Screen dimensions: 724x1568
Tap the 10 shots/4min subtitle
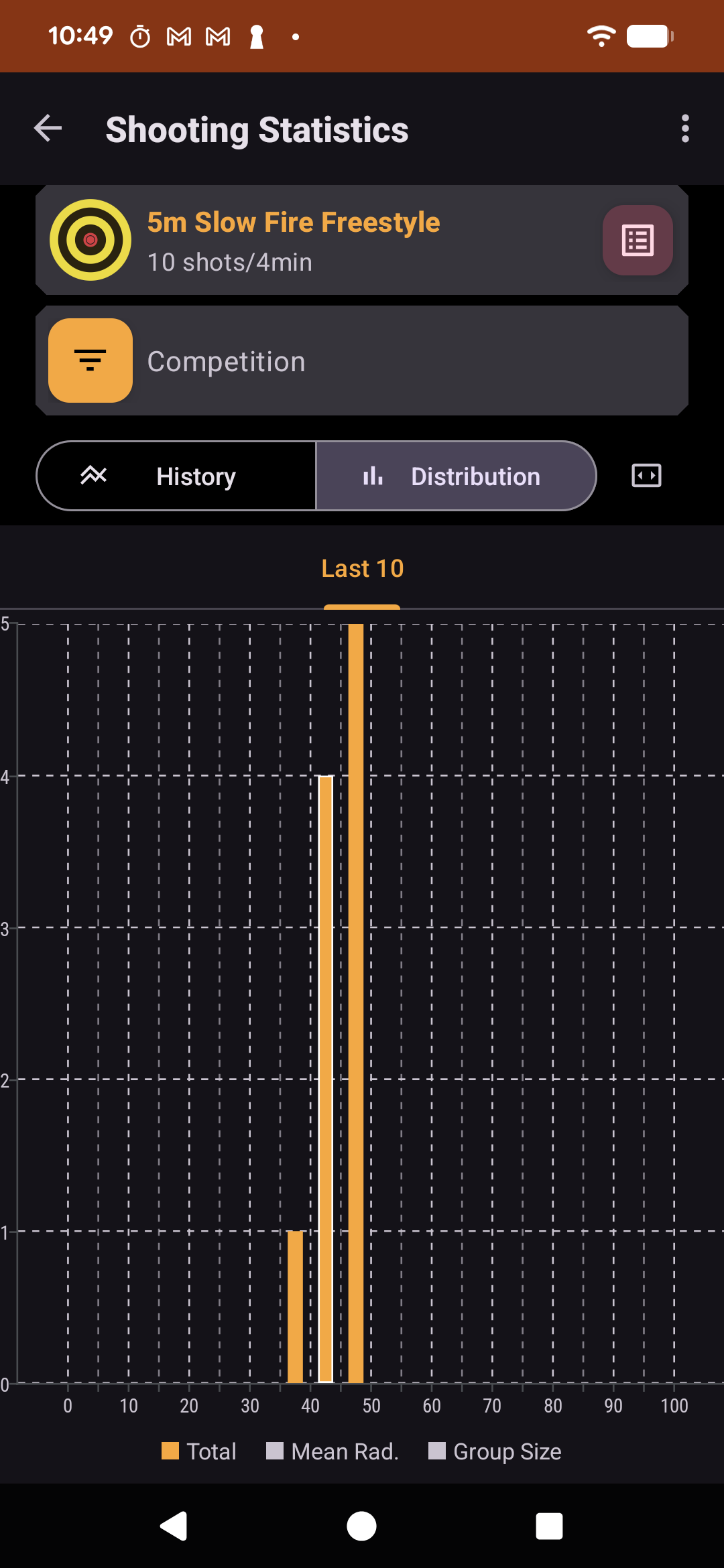click(x=230, y=262)
